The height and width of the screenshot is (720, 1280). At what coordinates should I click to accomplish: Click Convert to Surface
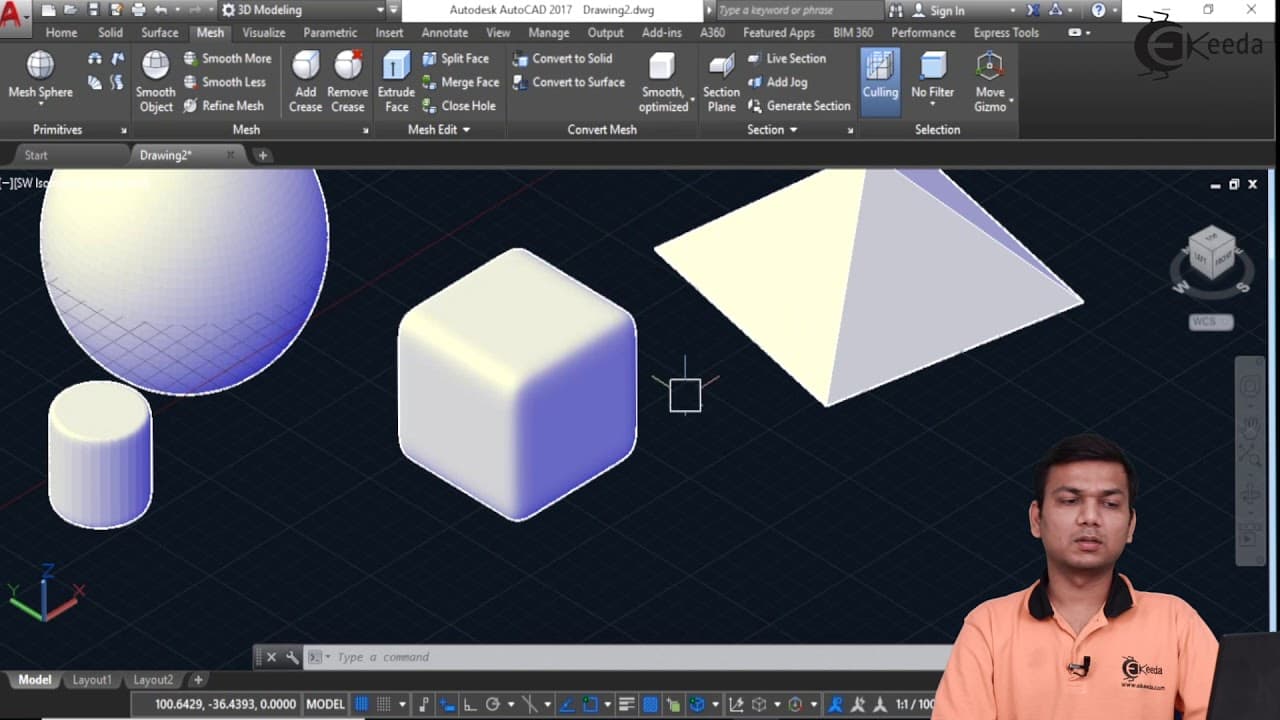(568, 82)
